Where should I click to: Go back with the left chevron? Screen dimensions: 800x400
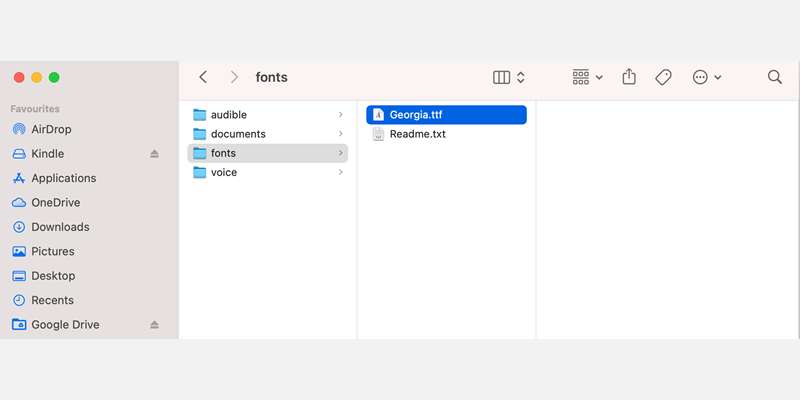[x=204, y=77]
